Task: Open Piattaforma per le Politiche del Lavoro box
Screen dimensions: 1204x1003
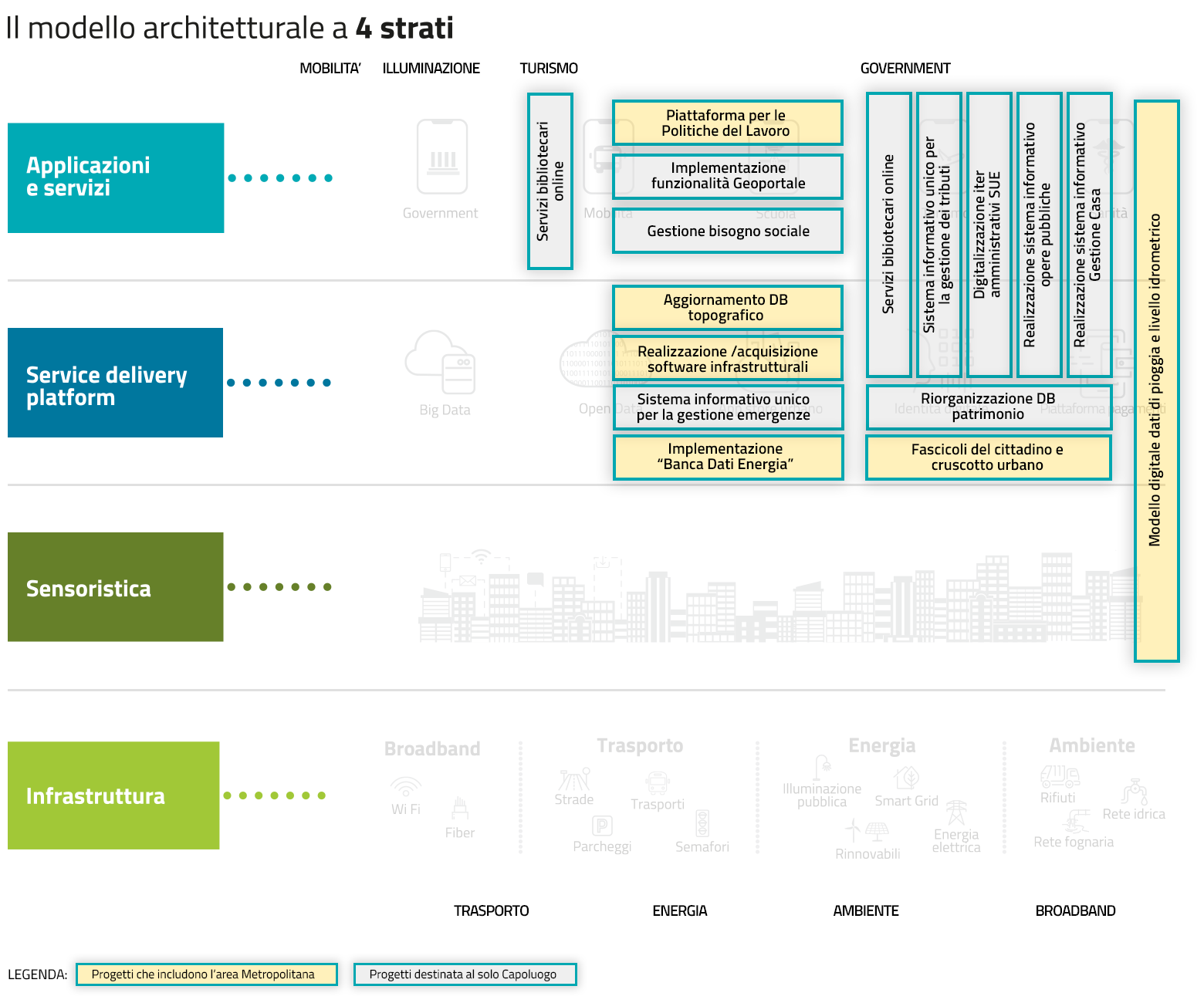Action: [727, 123]
